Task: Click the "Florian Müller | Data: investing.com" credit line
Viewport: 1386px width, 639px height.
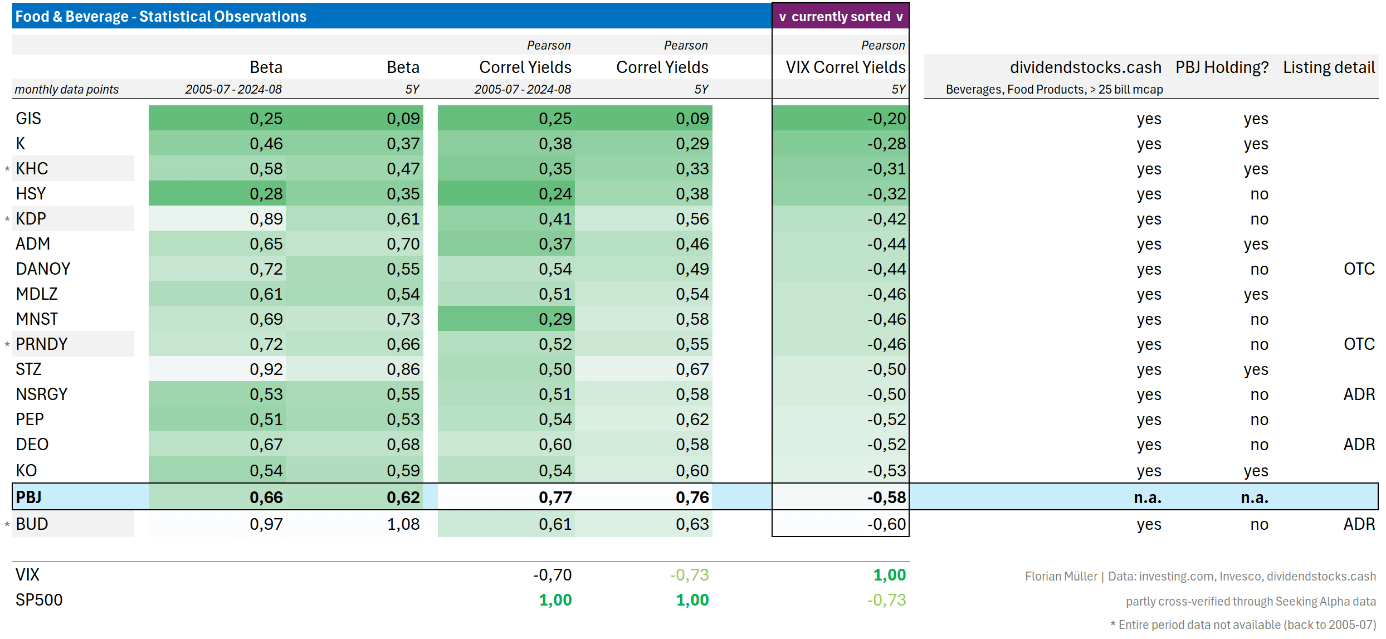Action: click(x=1200, y=576)
